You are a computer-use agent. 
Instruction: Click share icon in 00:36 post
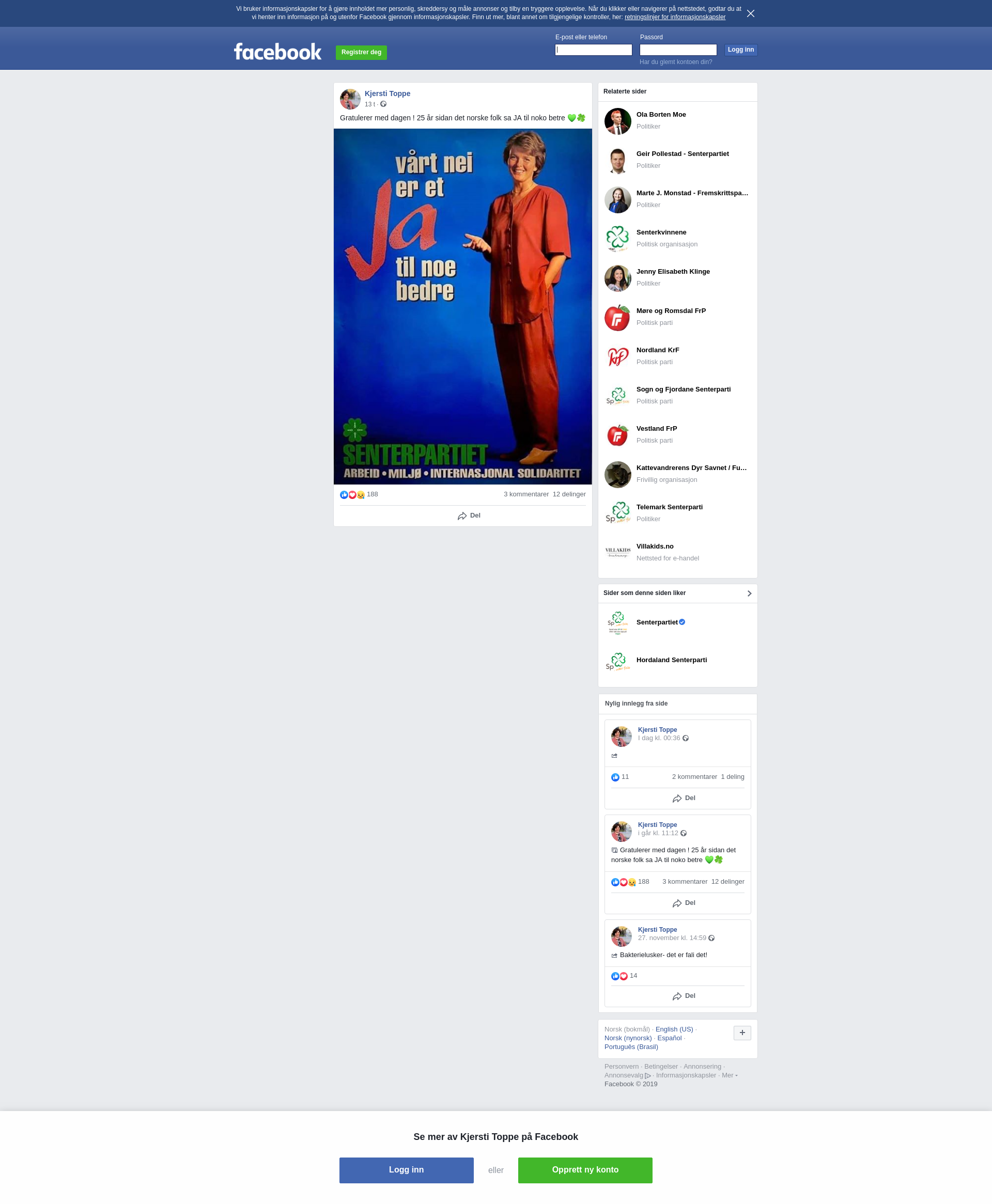[x=614, y=756]
